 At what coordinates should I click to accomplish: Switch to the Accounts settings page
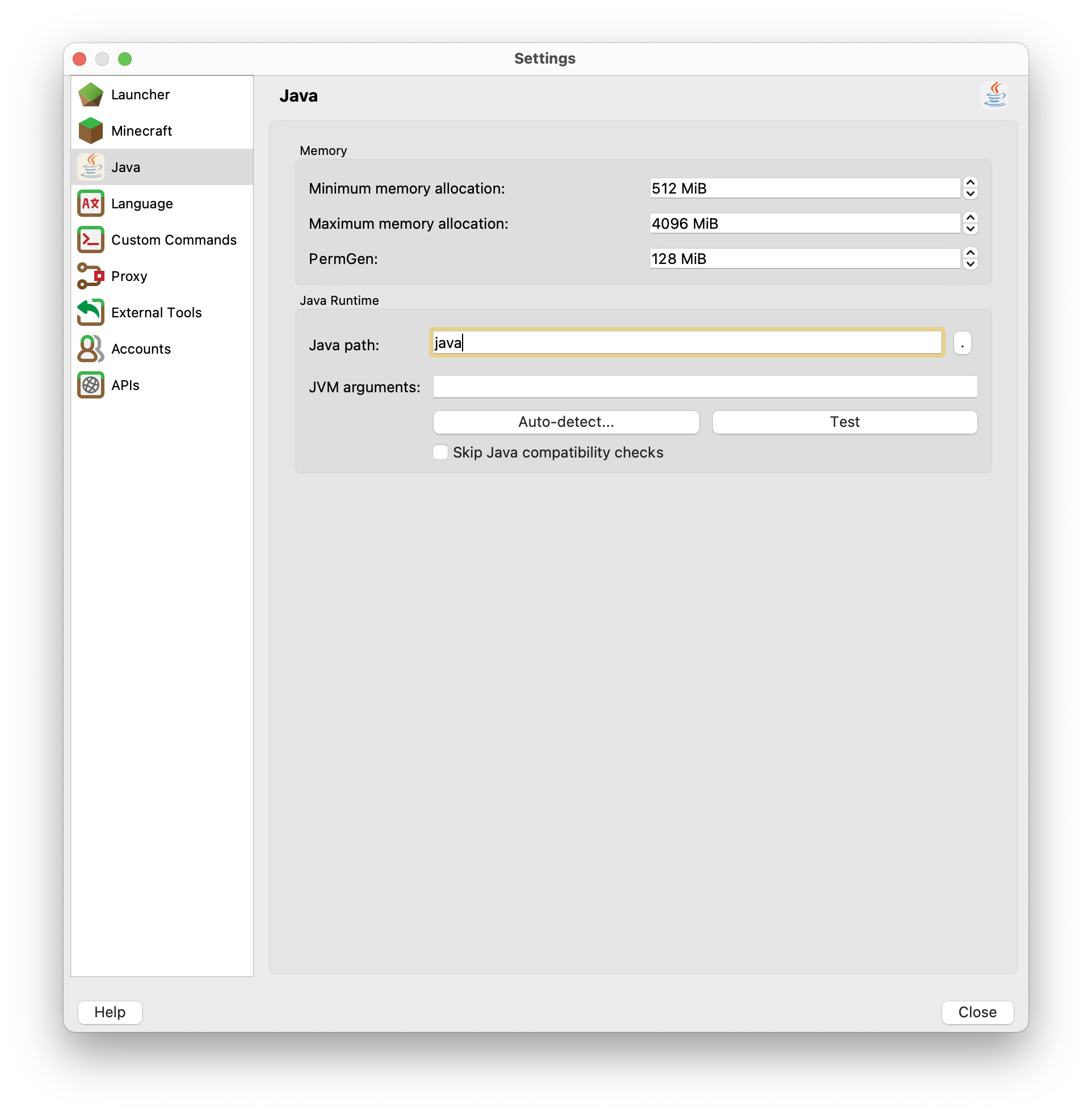tap(141, 349)
